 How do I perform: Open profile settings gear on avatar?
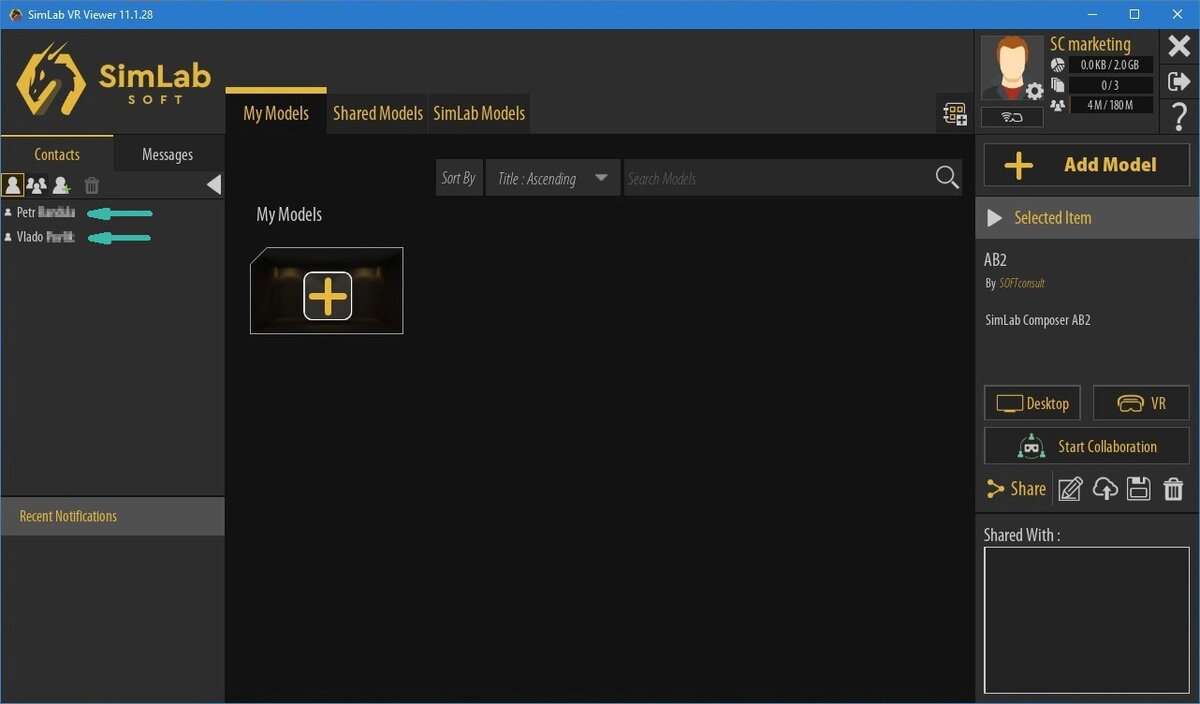pos(1034,92)
